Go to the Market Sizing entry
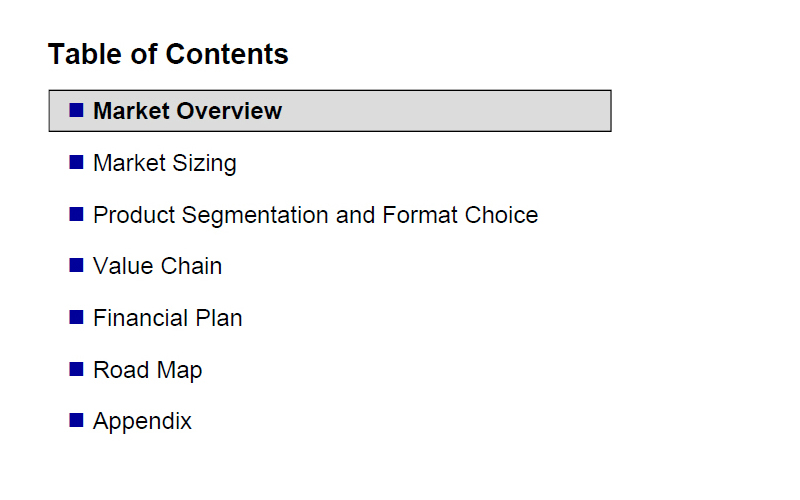Image resolution: width=800 pixels, height=500 pixels. 165,163
